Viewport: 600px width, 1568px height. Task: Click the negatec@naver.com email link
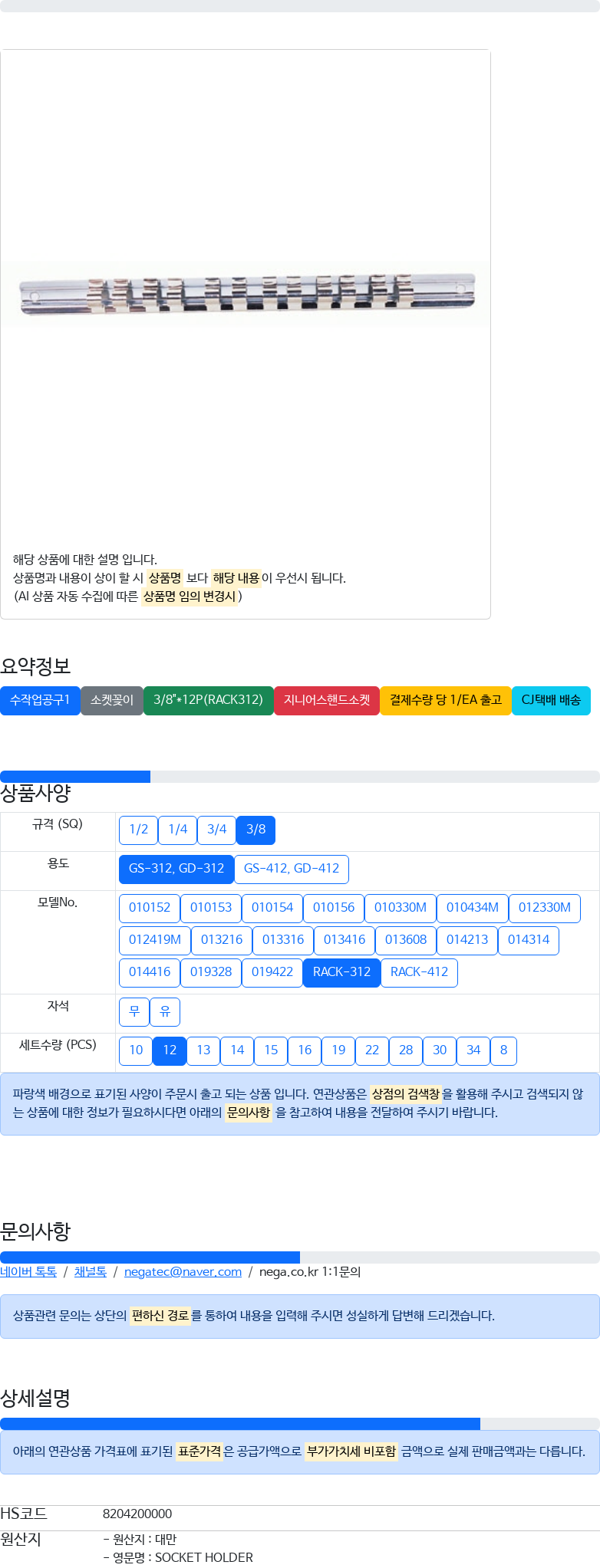[x=183, y=1272]
